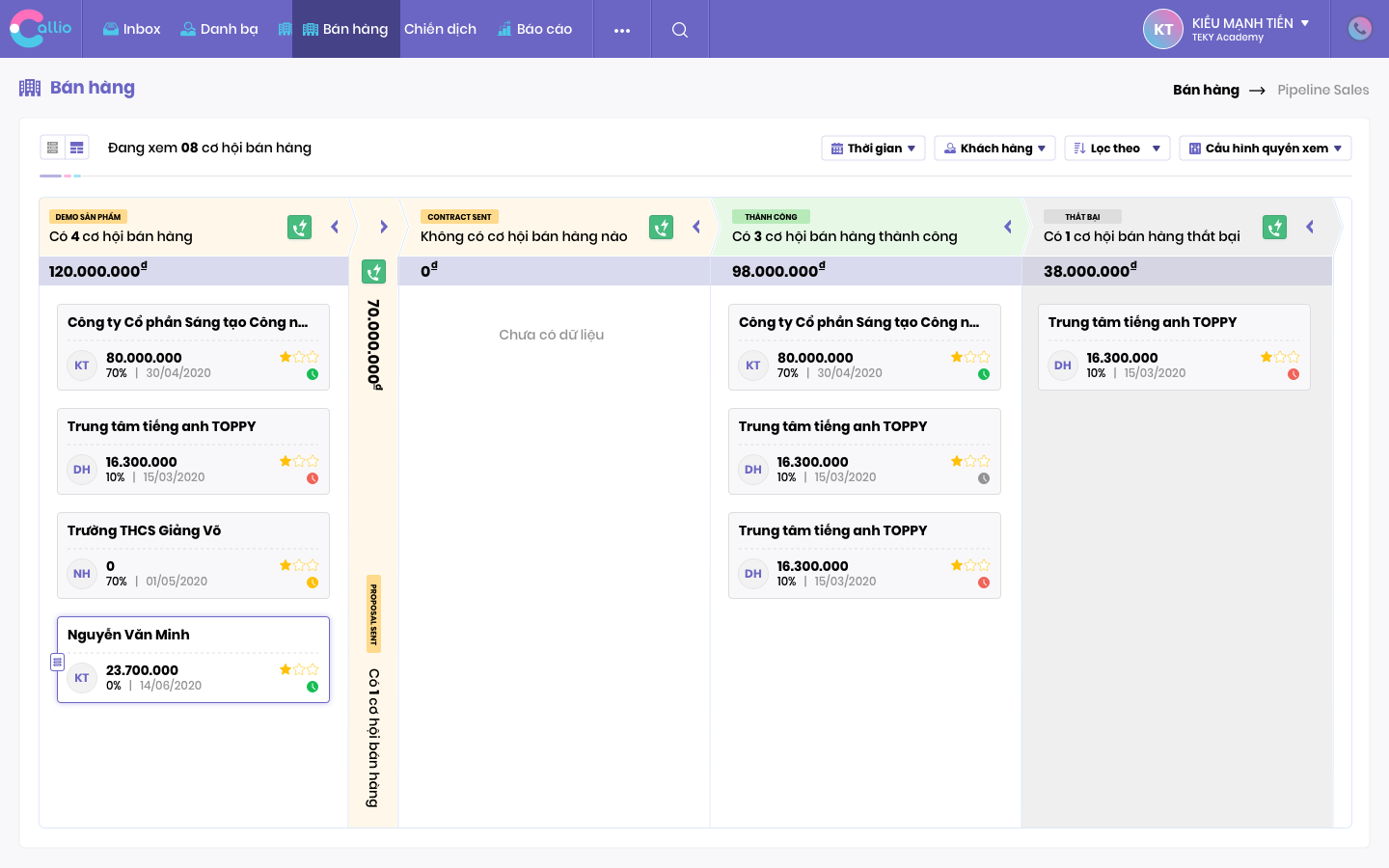The width and height of the screenshot is (1389, 868).
Task: Open the phone dialer icon in header
Action: (x=1360, y=29)
